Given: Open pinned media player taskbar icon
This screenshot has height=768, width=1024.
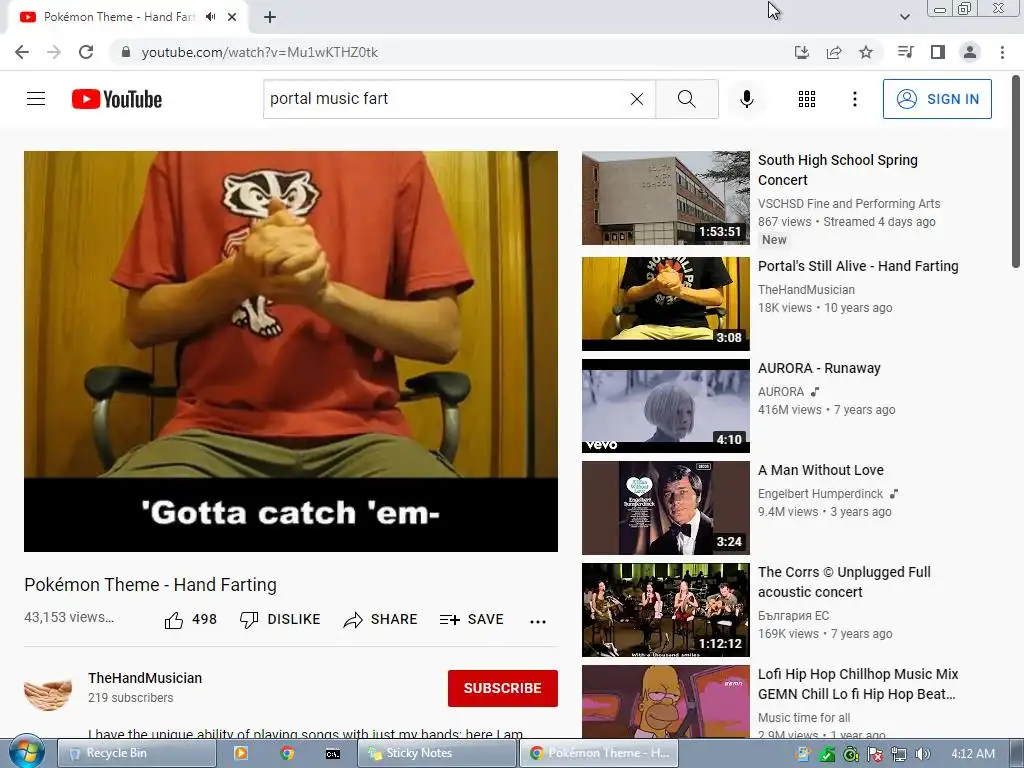Looking at the screenshot, I should 240,753.
